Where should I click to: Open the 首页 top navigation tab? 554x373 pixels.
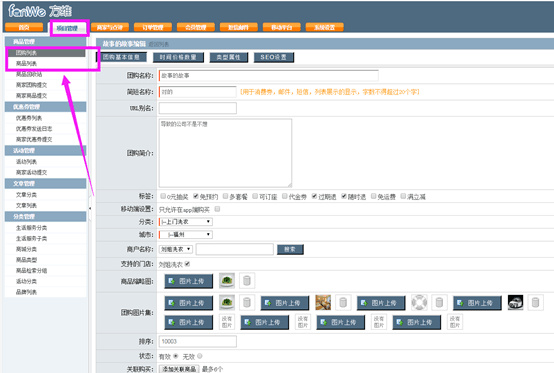pyautogui.click(x=24, y=28)
